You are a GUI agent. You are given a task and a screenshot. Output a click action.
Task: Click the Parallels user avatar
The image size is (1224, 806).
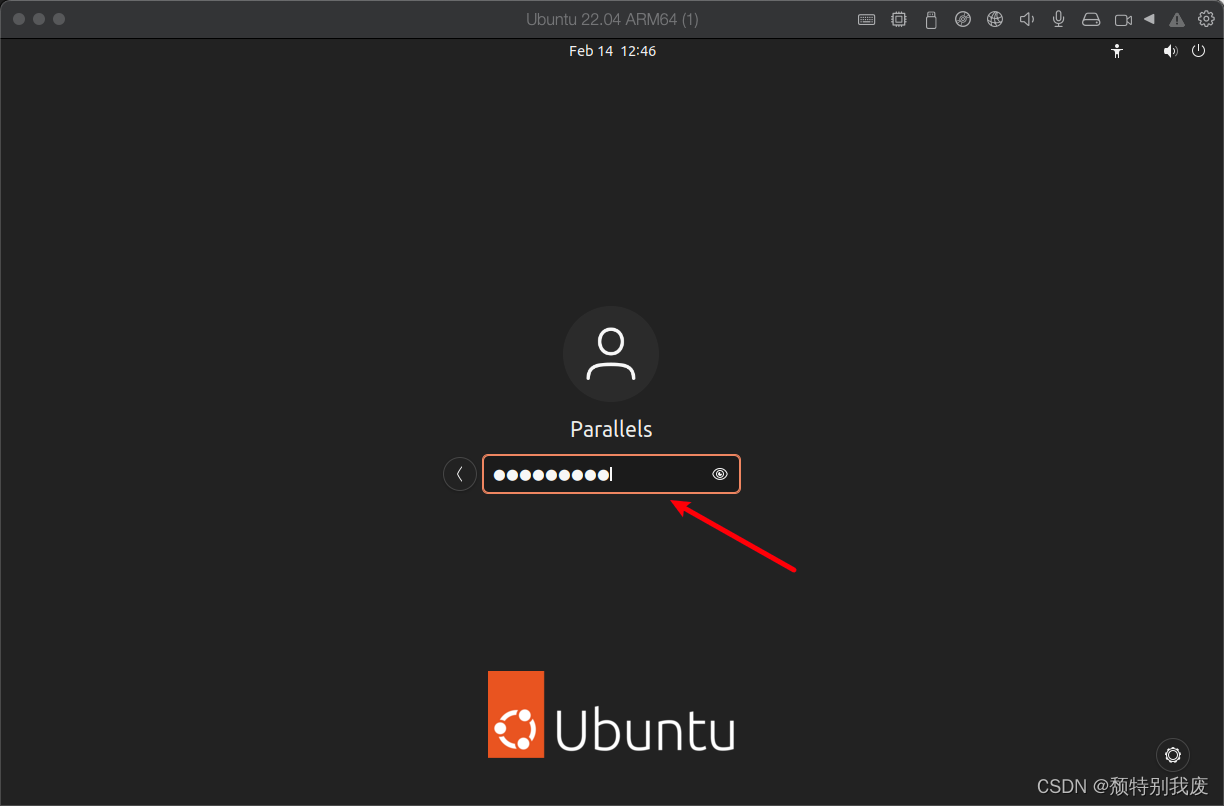pyautogui.click(x=611, y=354)
